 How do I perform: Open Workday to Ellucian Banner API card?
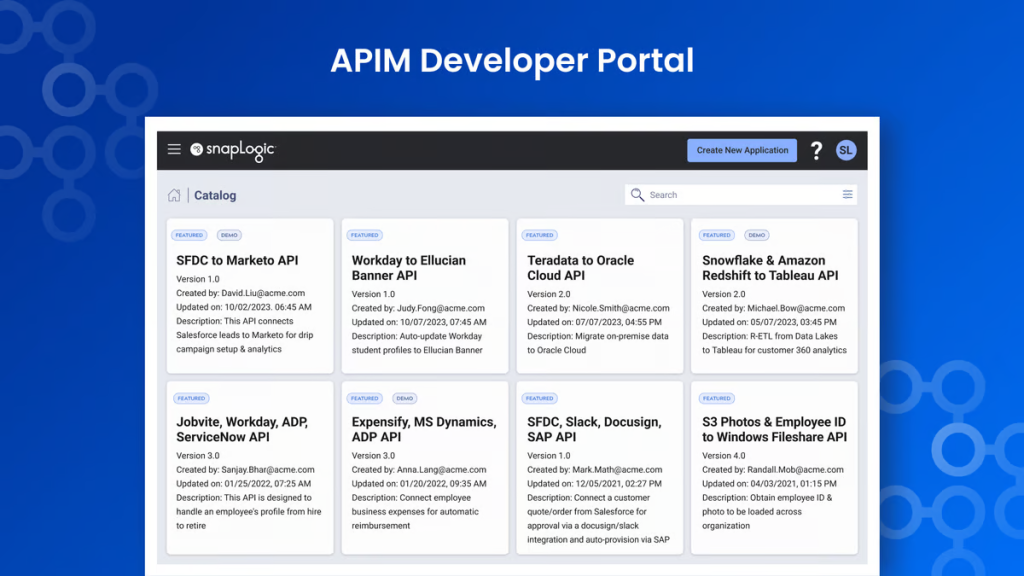(x=408, y=267)
